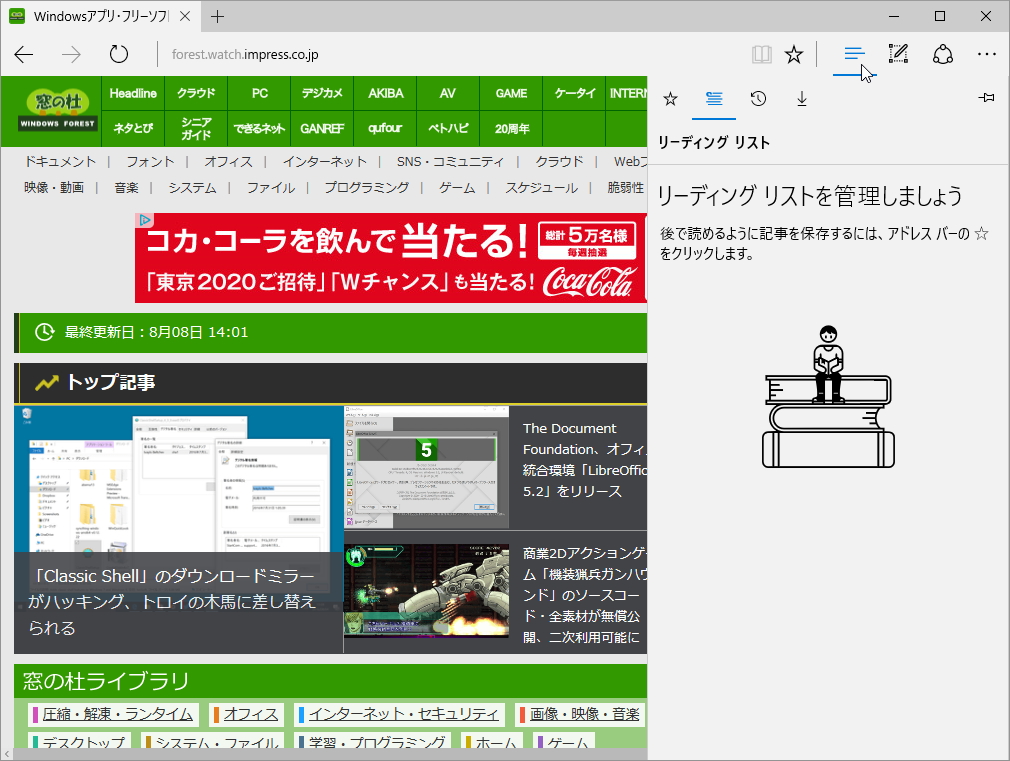The width and height of the screenshot is (1010, 761).
Task: Add current page to favorites
Action: 794,54
